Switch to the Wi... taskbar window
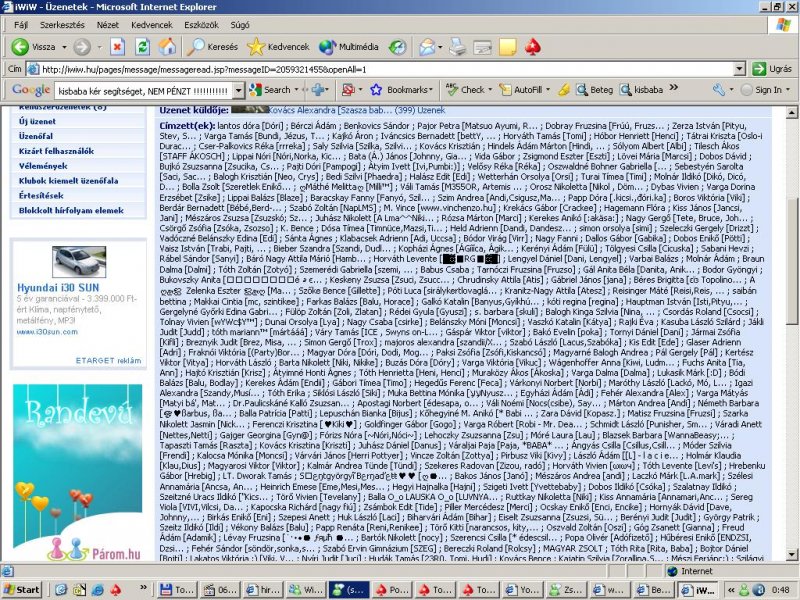 [306, 590]
